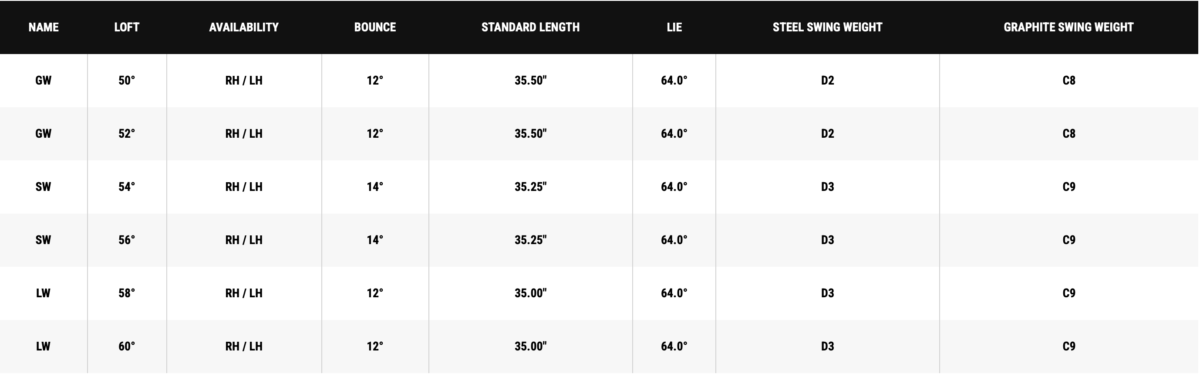Select 35.25" length in 54° row
1200x374 pixels.
(531, 187)
